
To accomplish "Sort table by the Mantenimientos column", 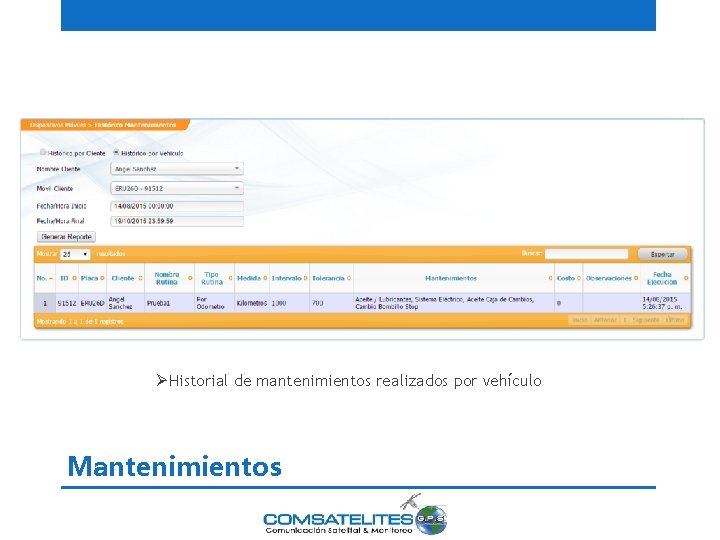I will pos(454,278).
